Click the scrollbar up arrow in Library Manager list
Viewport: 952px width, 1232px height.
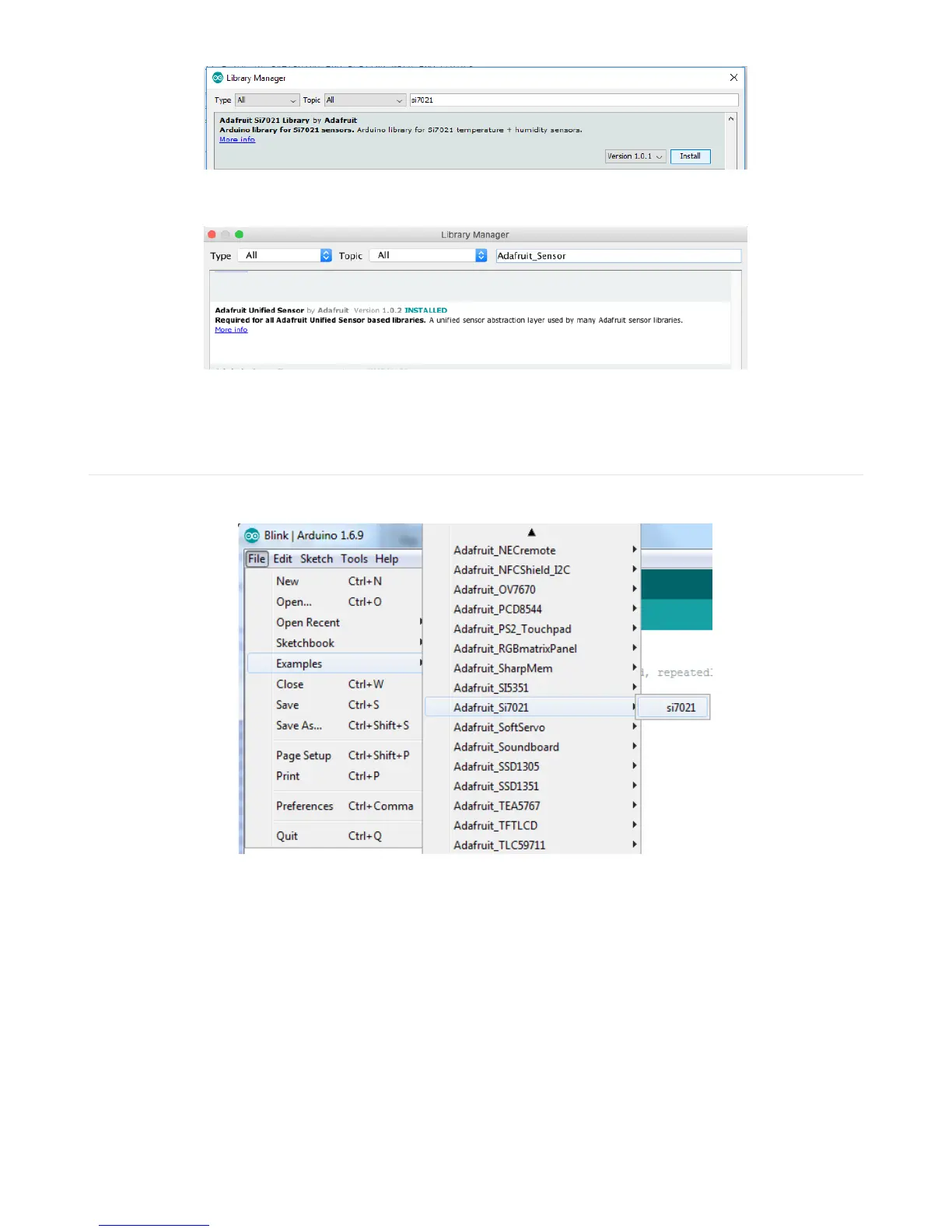point(730,119)
